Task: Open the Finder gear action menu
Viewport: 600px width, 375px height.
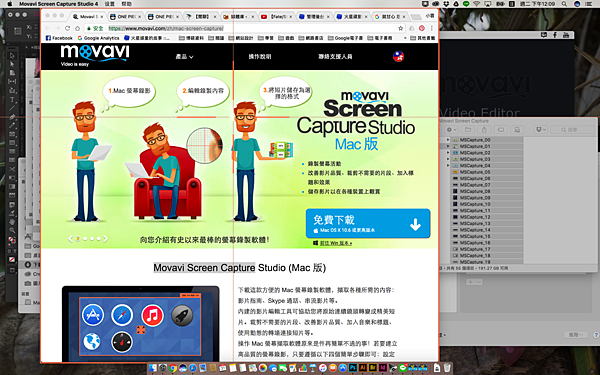Action: (x=452, y=130)
